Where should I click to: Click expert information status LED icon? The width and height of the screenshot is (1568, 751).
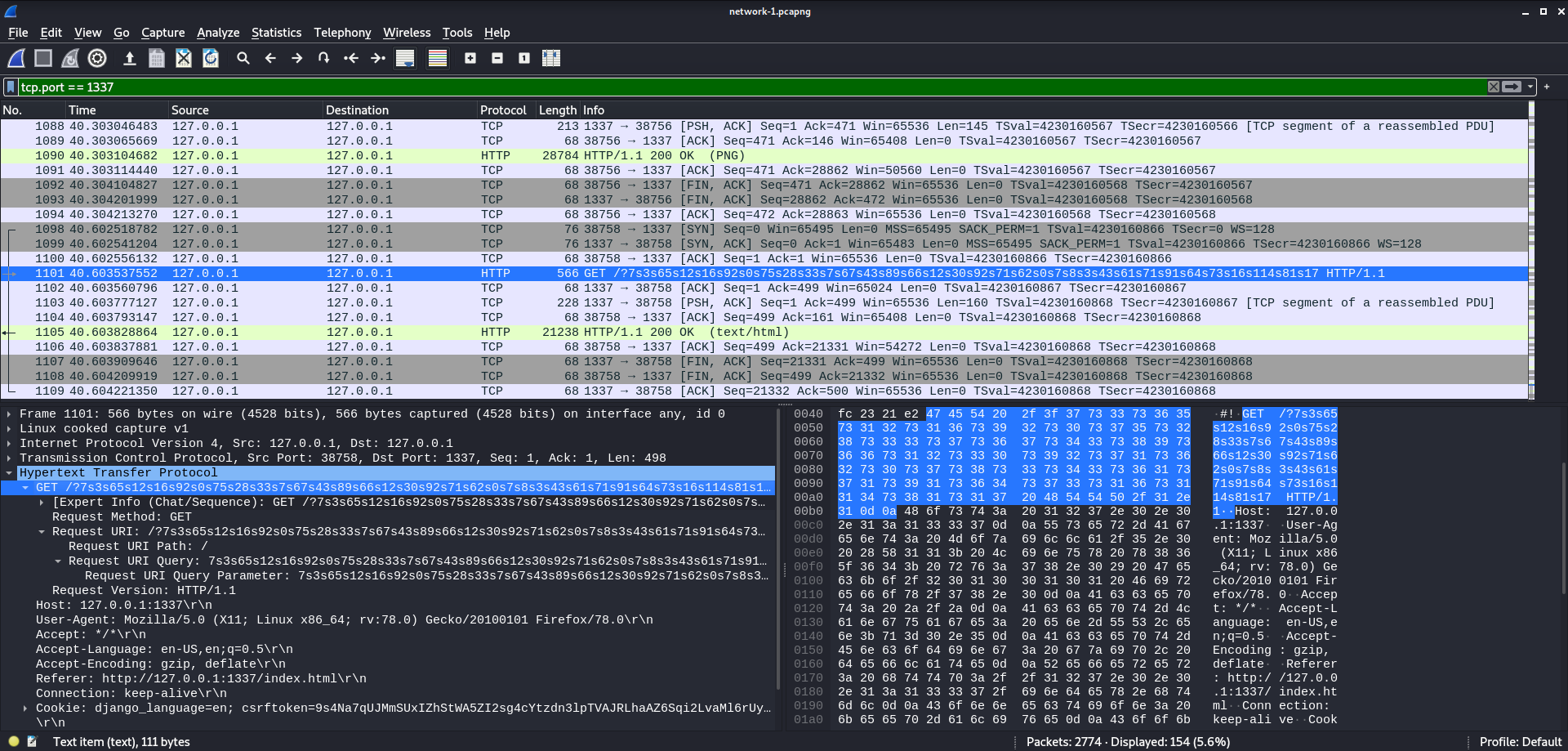[x=14, y=742]
